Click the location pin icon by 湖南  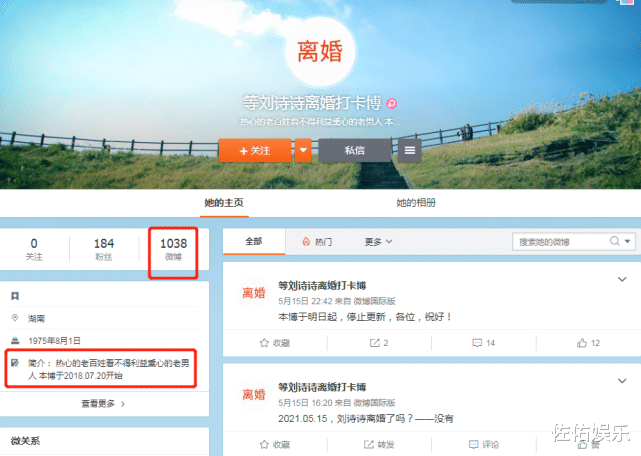[15, 318]
